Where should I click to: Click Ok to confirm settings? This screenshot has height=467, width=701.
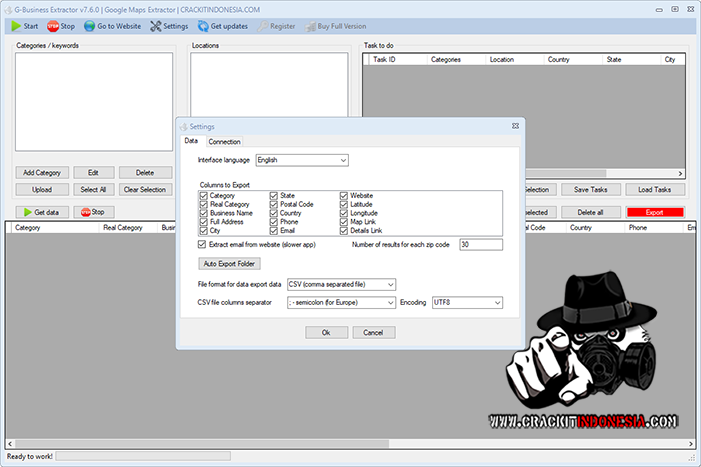click(326, 332)
